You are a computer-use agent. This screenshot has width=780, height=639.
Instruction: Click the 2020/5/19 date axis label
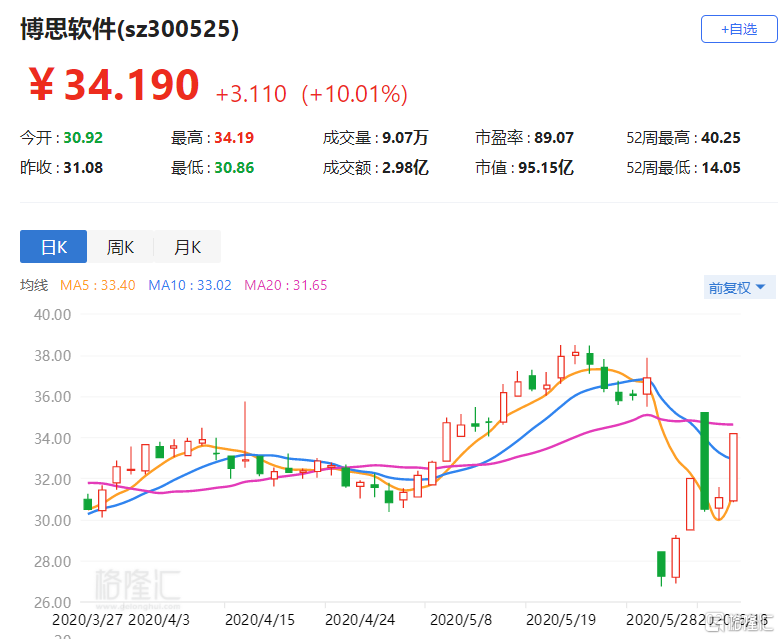tap(561, 620)
